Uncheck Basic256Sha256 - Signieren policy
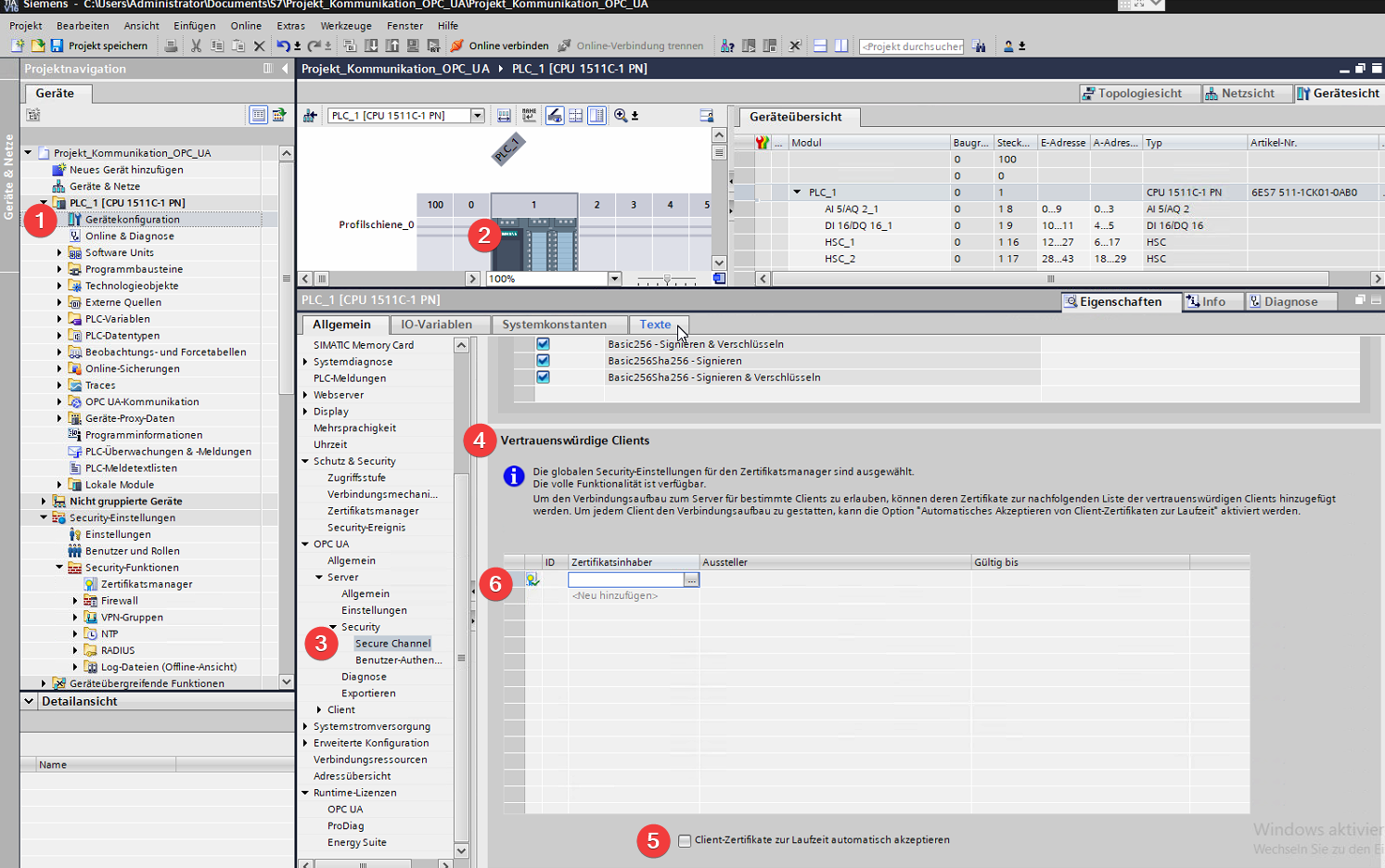This screenshot has height=868, width=1385. (x=543, y=361)
